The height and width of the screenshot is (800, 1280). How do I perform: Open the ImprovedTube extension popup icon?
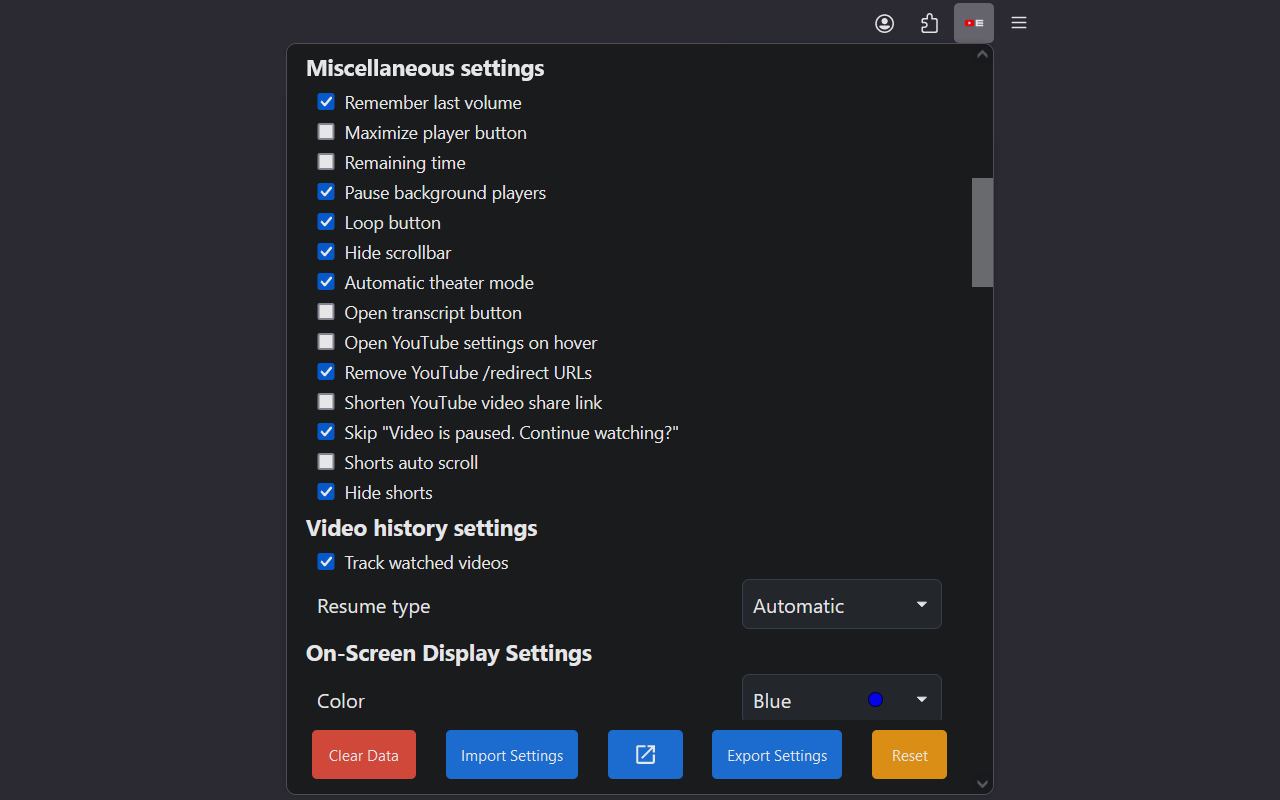973,22
